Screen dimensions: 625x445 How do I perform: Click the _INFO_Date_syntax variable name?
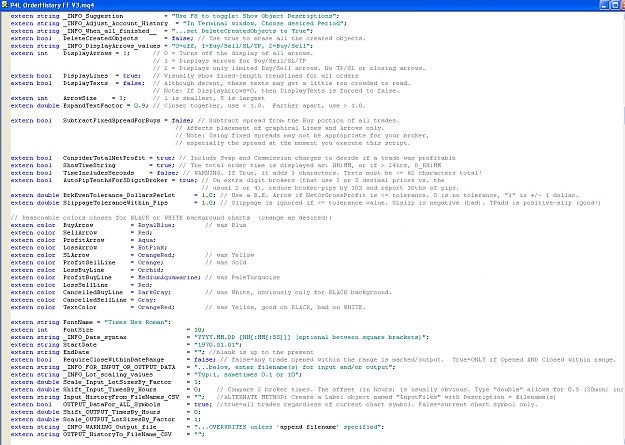(95, 337)
